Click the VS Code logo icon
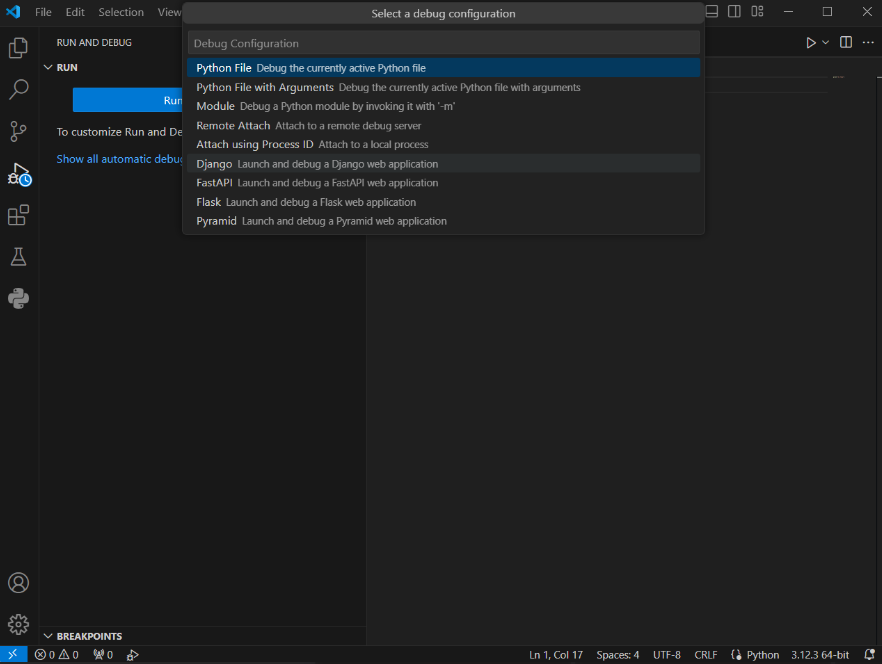 (13, 11)
